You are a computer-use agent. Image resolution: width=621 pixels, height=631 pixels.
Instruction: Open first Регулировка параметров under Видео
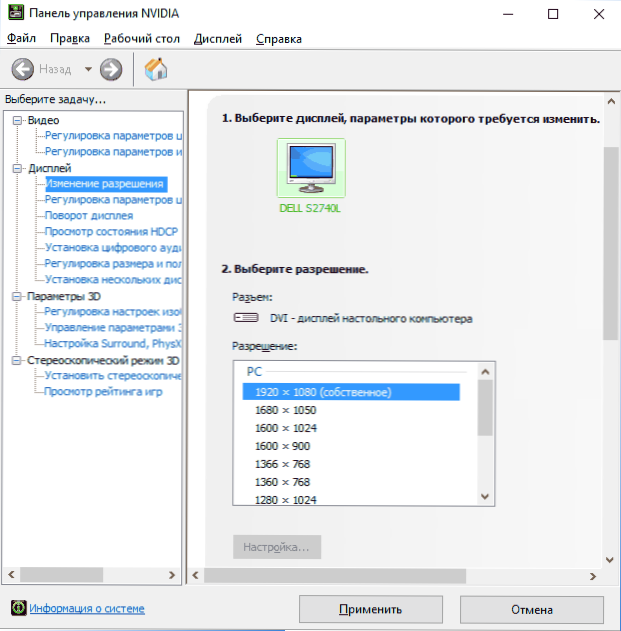[x=113, y=136]
